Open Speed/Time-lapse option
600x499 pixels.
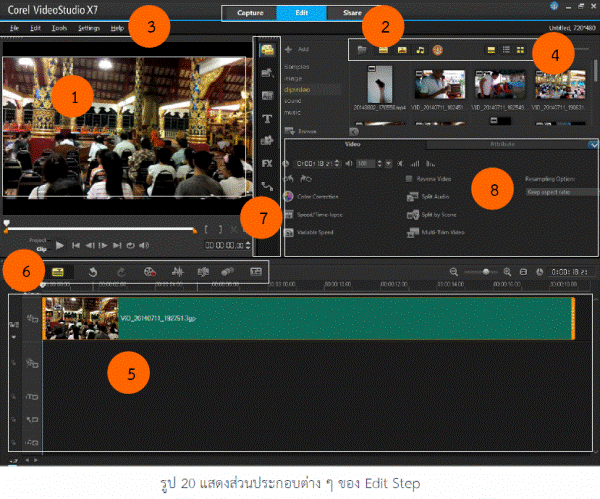tap(313, 215)
